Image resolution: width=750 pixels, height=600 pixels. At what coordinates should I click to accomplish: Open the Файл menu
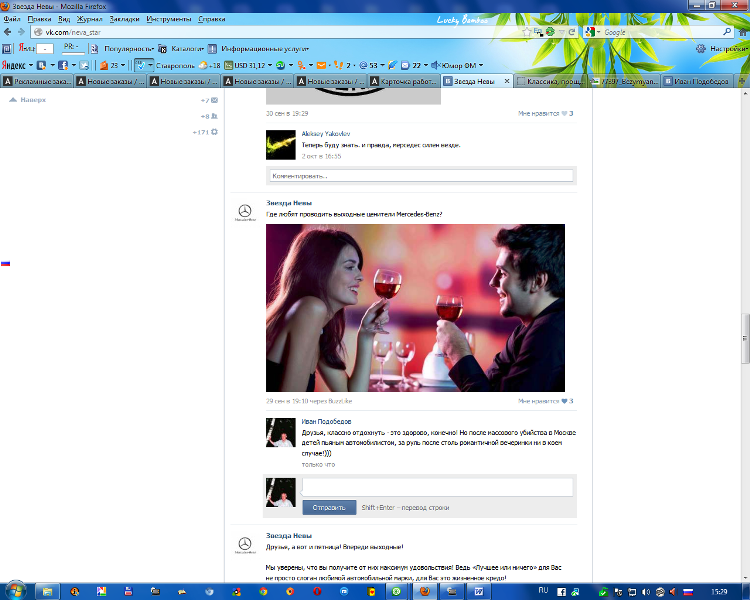(x=12, y=19)
